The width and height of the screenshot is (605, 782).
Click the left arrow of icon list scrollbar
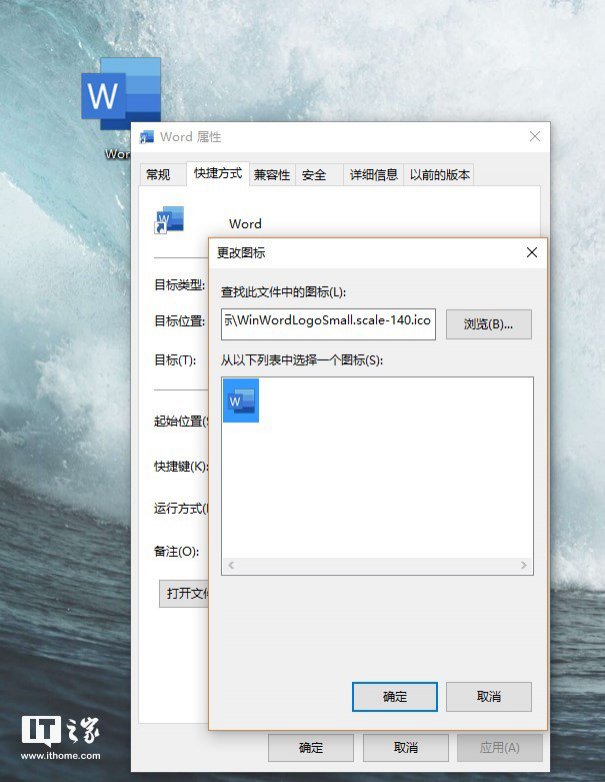point(231,565)
